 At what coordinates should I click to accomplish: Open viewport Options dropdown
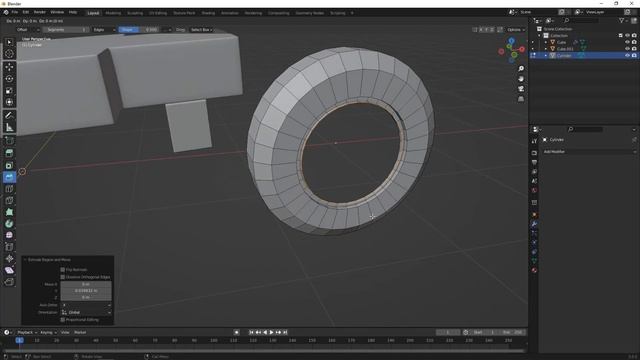(516, 30)
